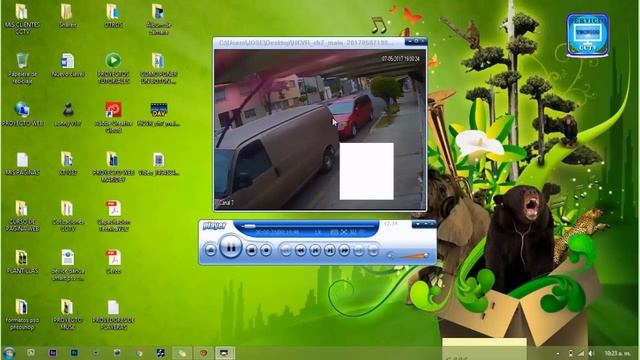Screen dimensions: 640x360
Task: Step to the next frame
Action: coord(330,250)
